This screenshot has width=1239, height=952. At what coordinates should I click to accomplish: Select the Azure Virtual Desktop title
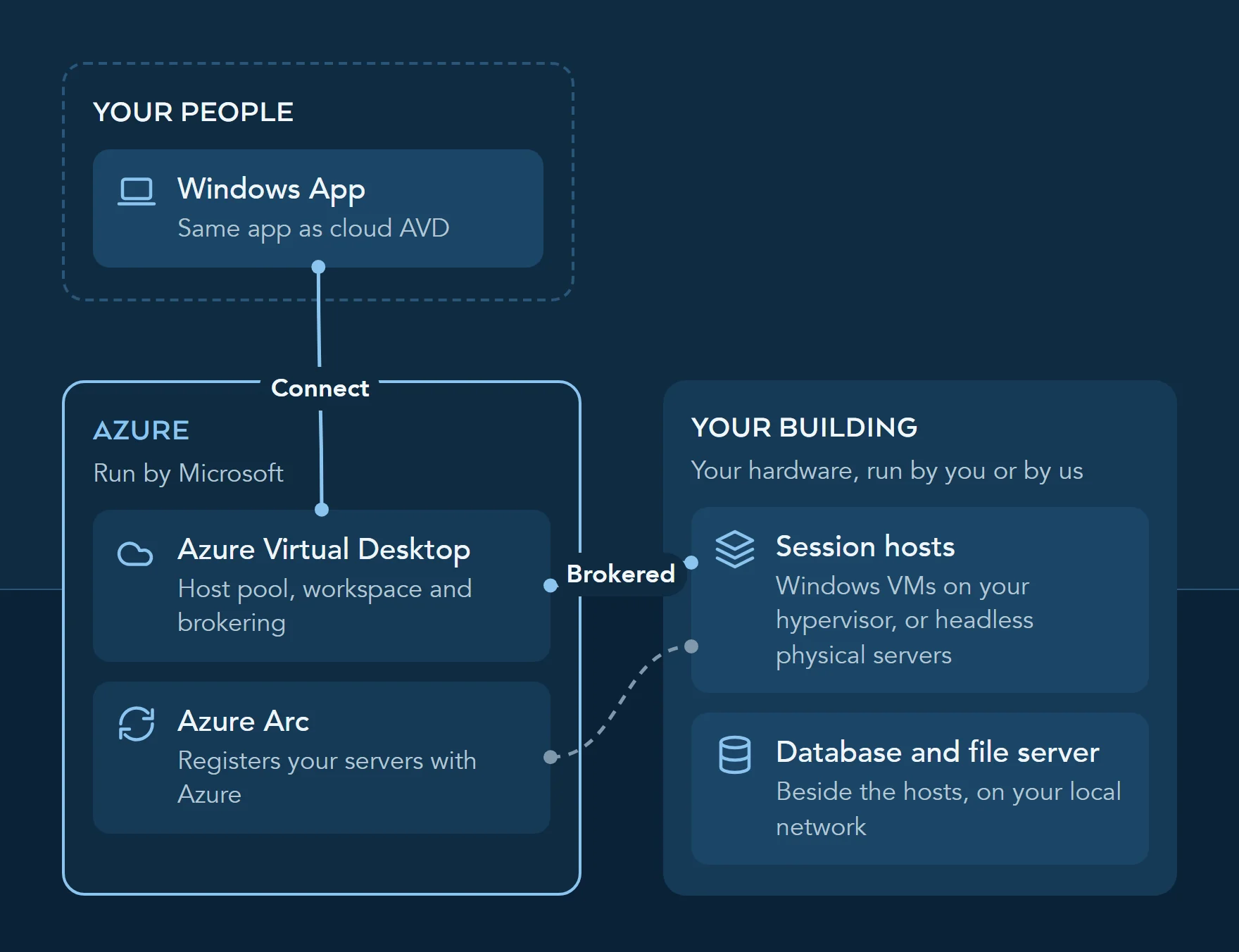324,549
